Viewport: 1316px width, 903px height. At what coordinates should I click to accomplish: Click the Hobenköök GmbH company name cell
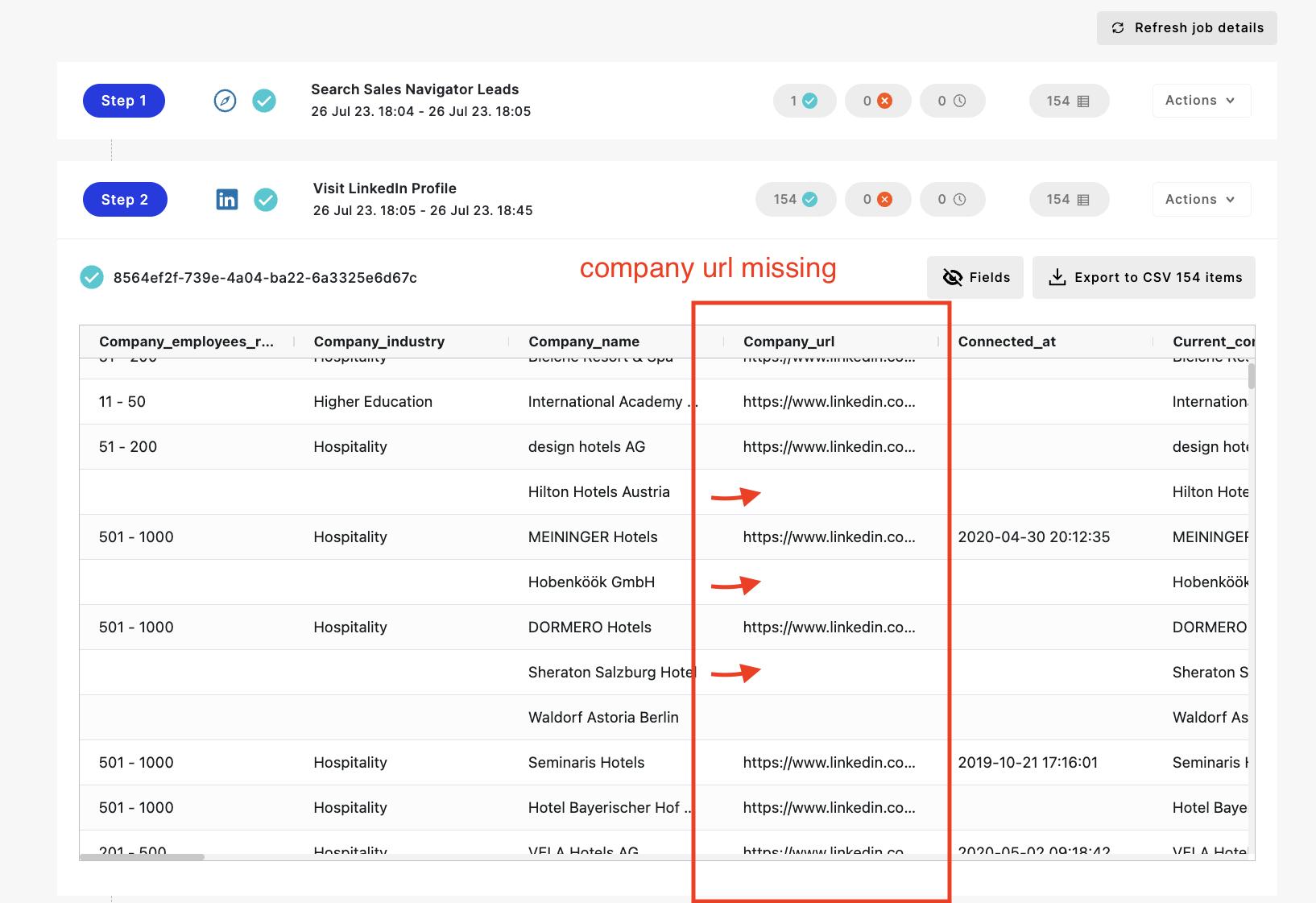591,582
